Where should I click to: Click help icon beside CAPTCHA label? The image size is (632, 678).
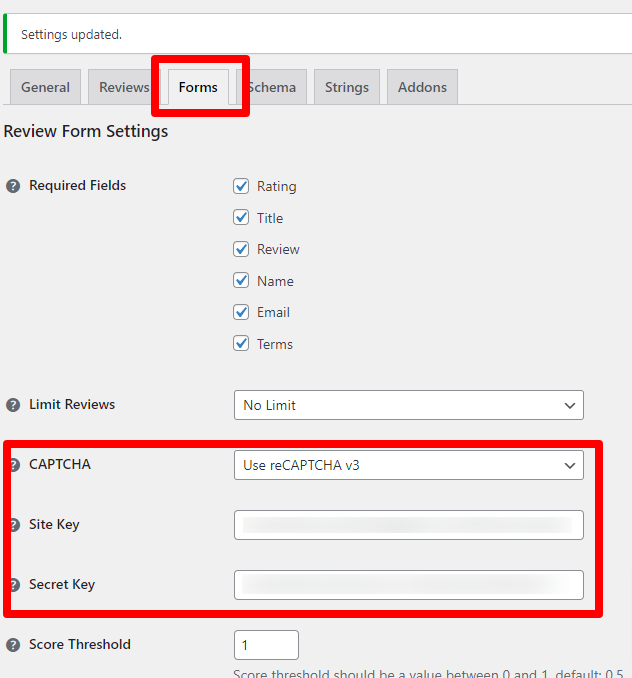coord(15,465)
